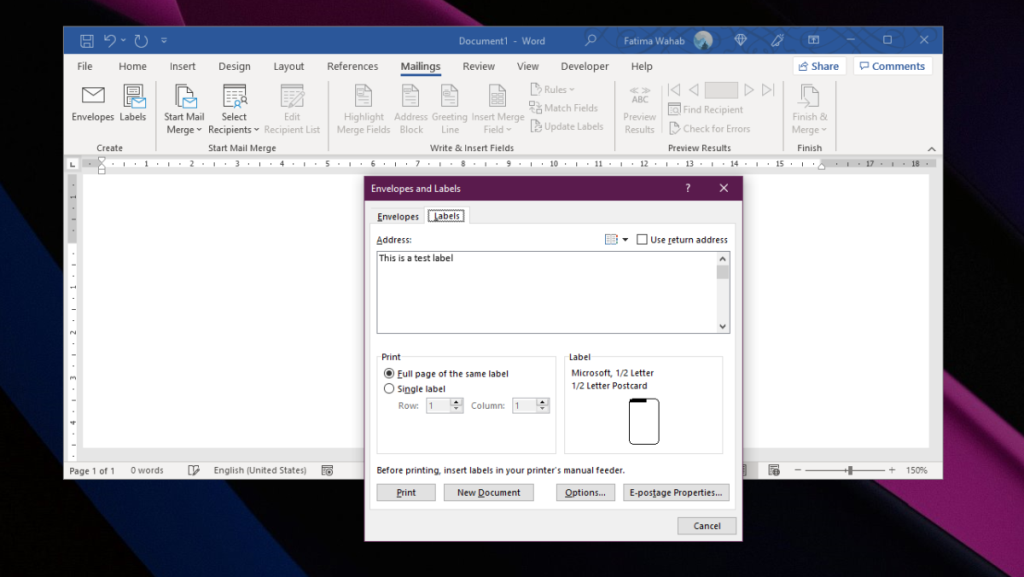Screen dimensions: 1024x577
Task: Enable the Use return address checkbox
Action: click(643, 239)
